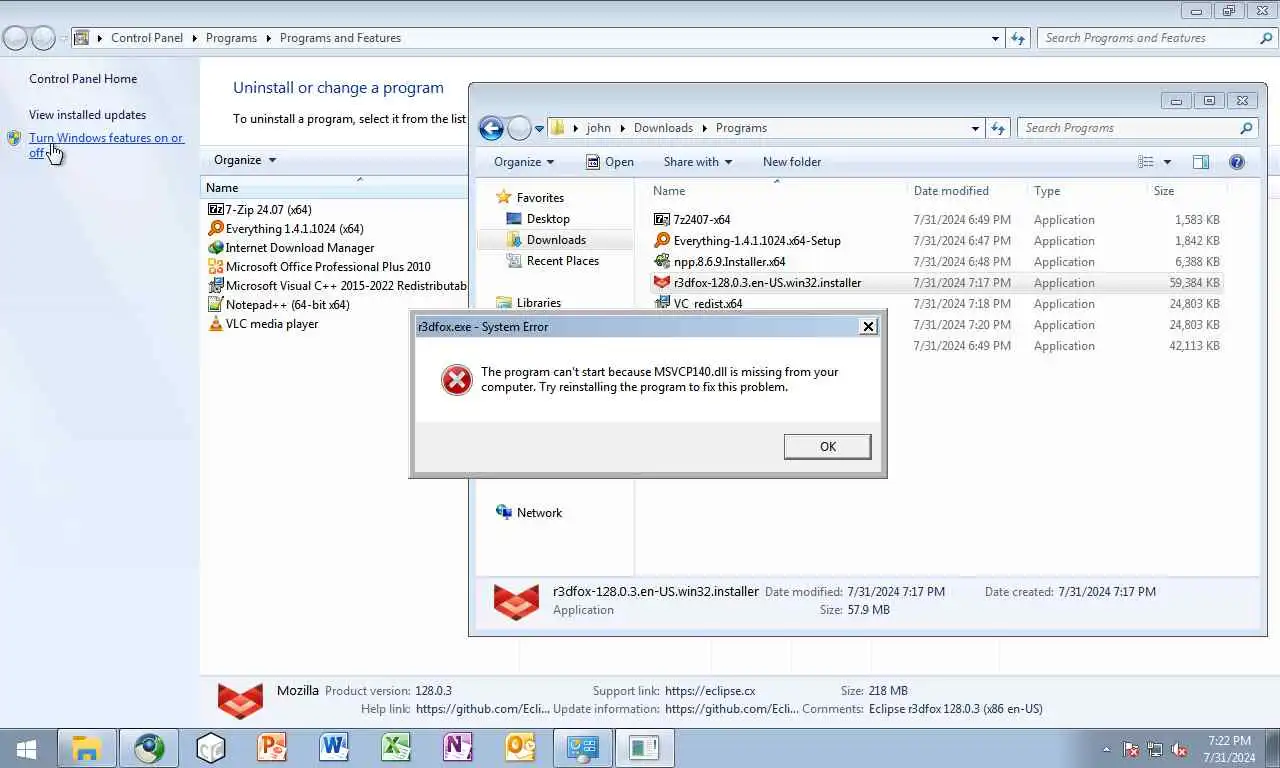The height and width of the screenshot is (768, 1280).
Task: Open Word from the taskbar
Action: (334, 748)
